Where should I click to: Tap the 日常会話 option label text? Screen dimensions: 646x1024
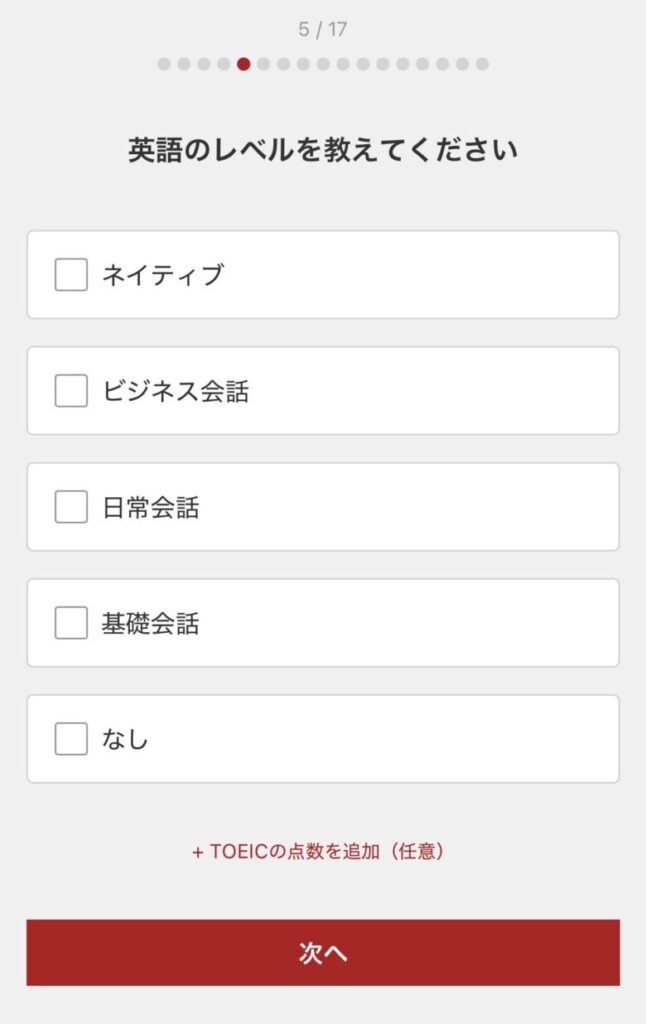pyautogui.click(x=151, y=507)
